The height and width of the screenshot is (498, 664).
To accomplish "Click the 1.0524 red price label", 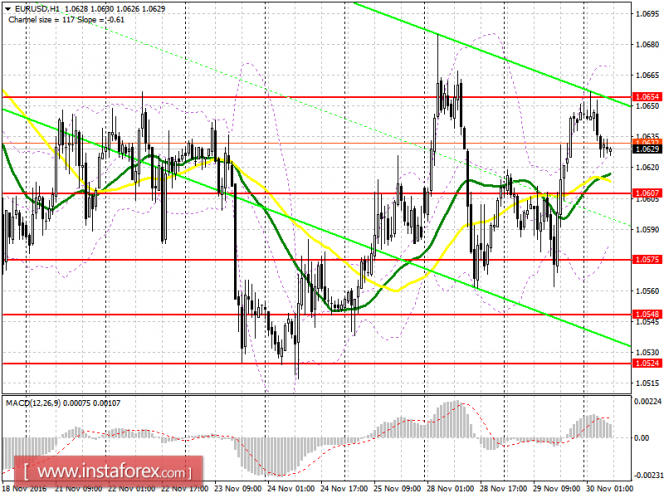I will pos(647,363).
